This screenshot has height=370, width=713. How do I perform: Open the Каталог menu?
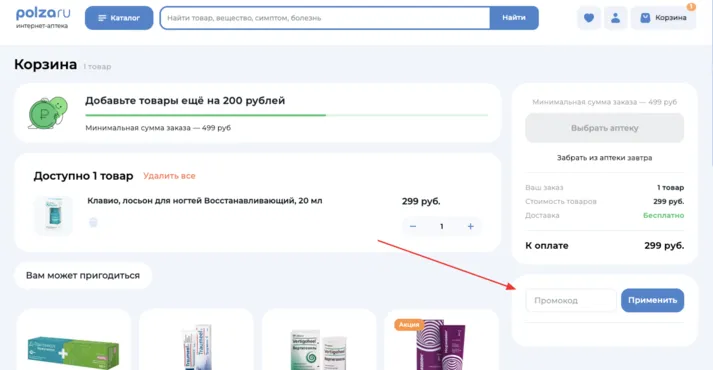coord(119,18)
